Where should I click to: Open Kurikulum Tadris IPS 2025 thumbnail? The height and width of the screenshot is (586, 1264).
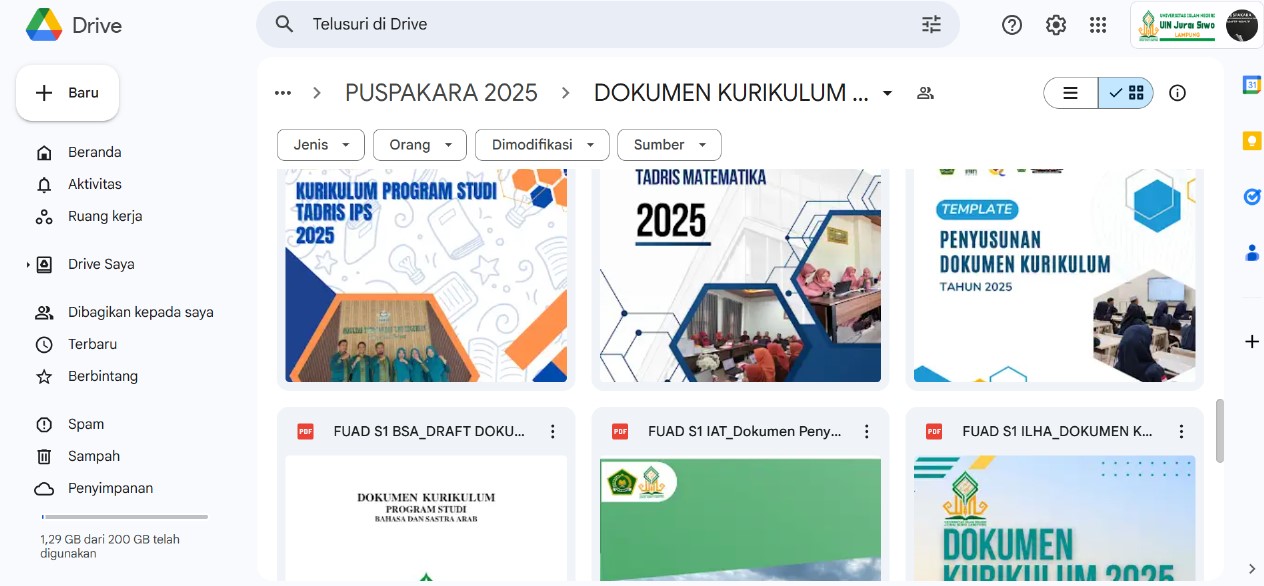(x=426, y=276)
